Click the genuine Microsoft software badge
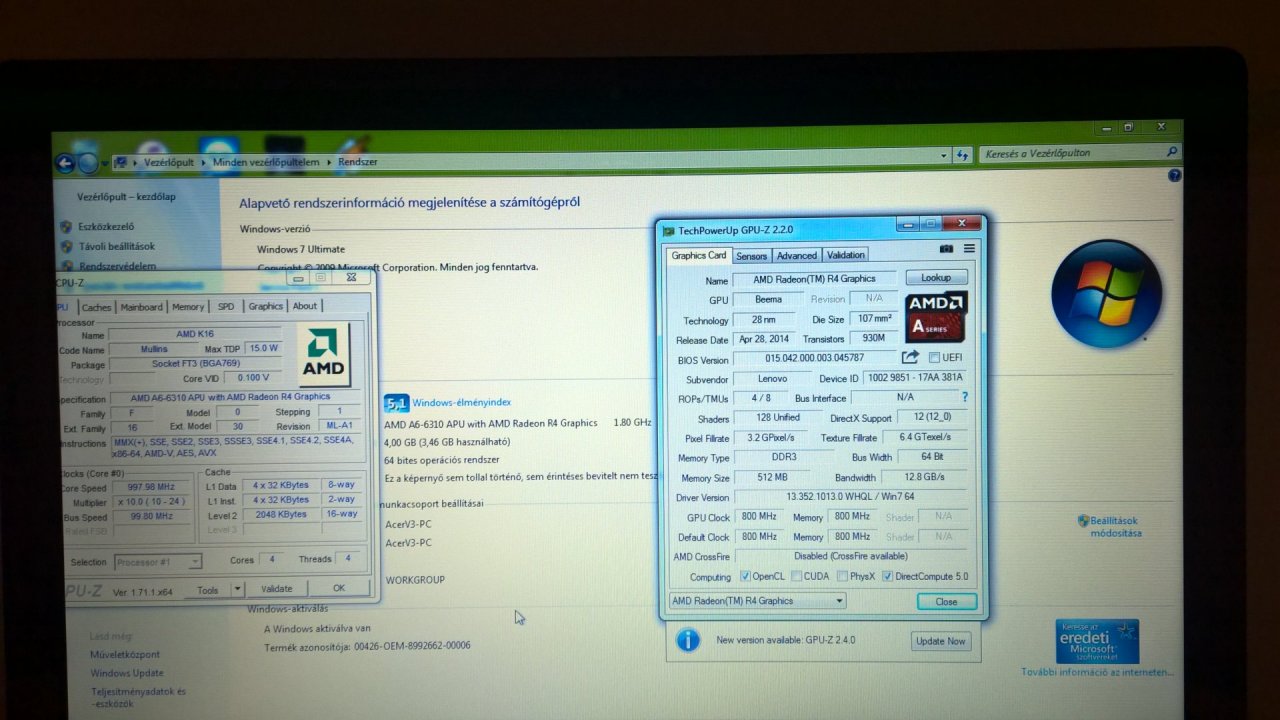 click(1097, 641)
